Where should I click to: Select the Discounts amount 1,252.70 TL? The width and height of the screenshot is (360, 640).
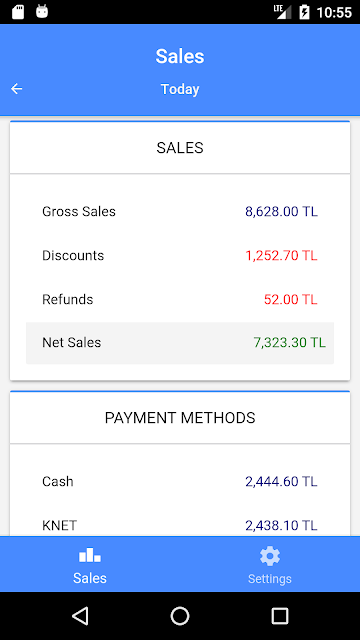point(281,256)
